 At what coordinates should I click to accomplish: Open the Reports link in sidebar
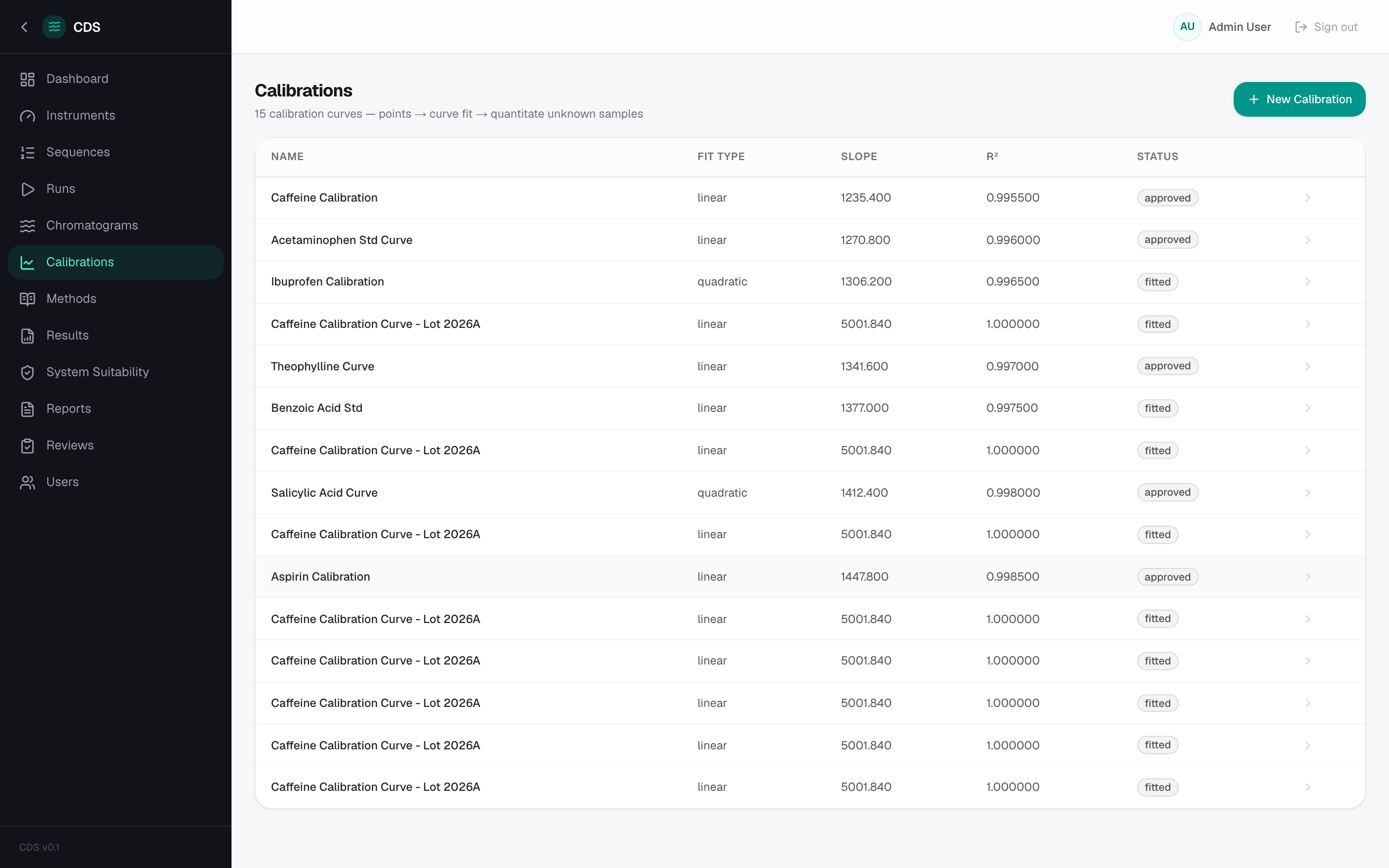115,409
